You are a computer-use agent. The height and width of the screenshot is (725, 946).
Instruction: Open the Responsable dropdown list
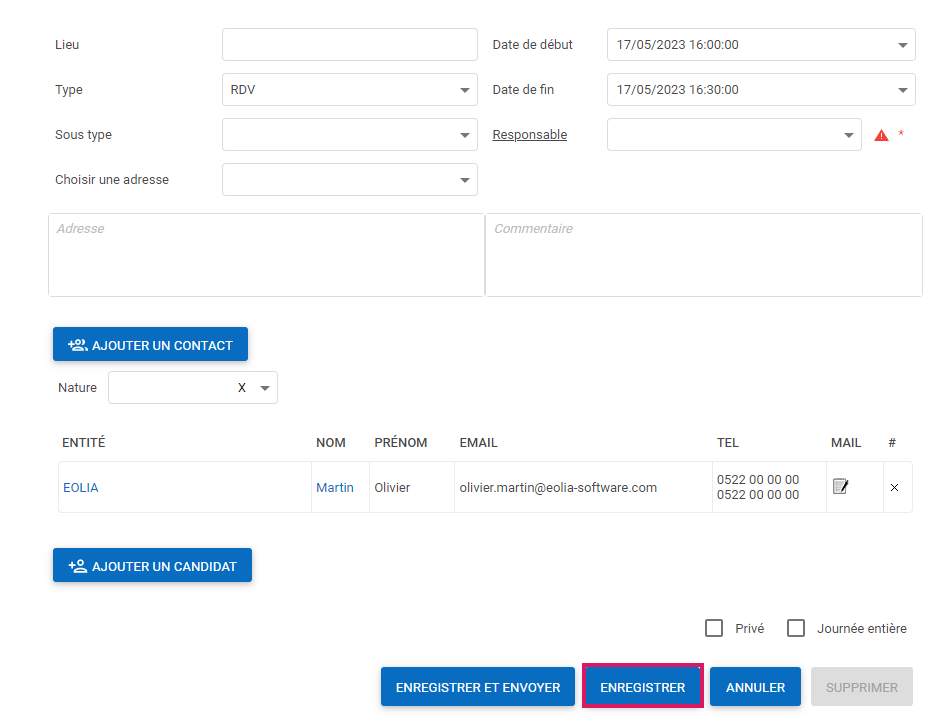coord(848,135)
